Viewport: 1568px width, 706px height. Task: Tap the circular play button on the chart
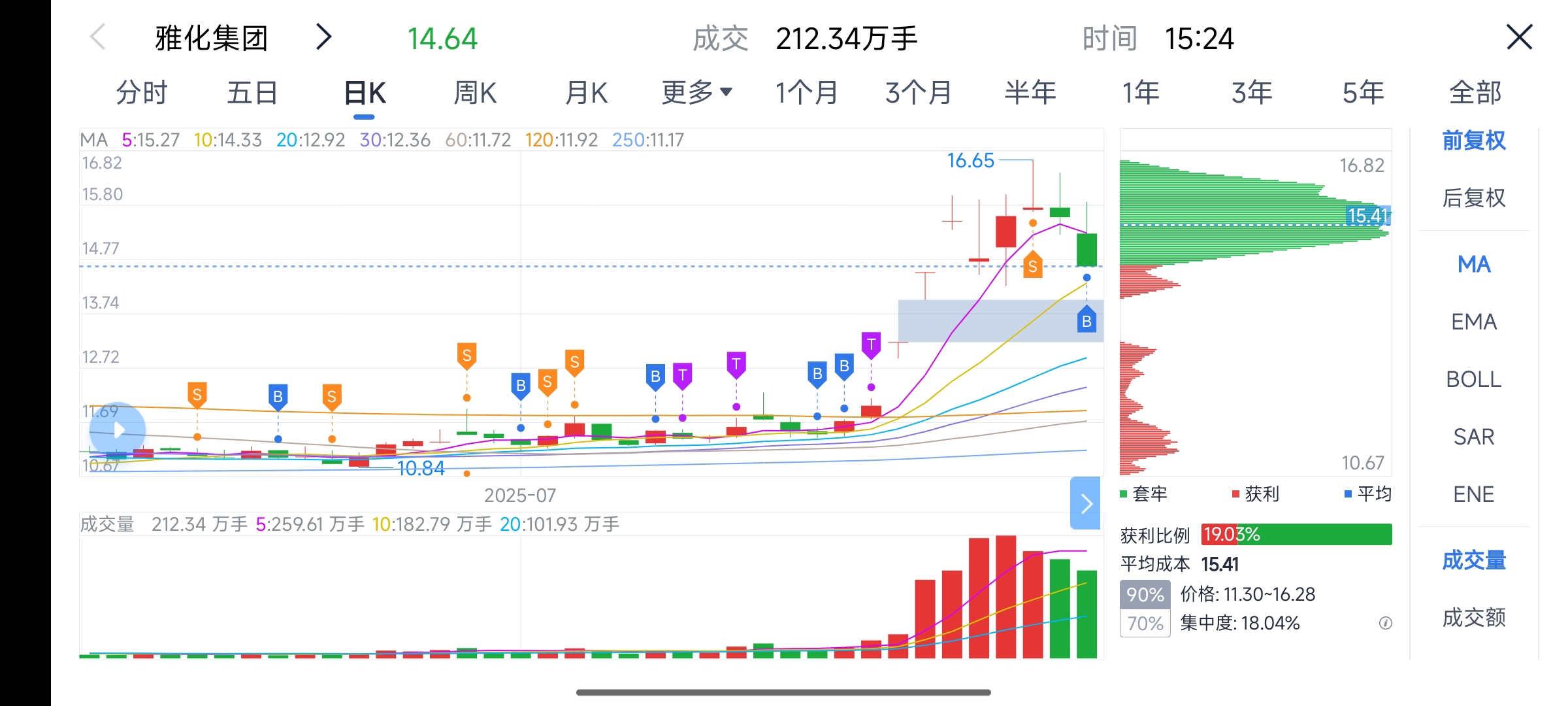(x=118, y=430)
